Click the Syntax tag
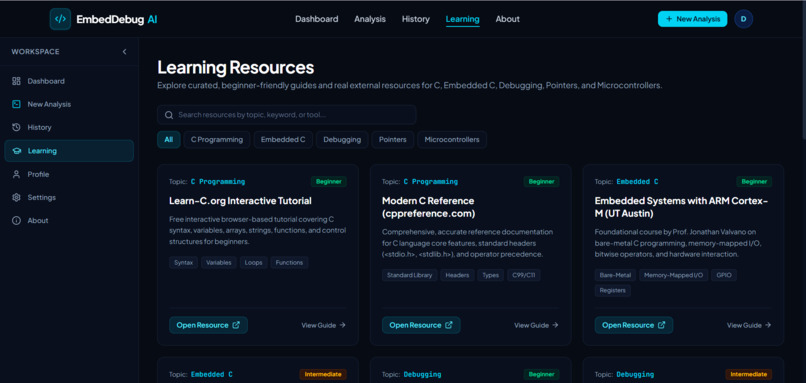 pyautogui.click(x=184, y=263)
